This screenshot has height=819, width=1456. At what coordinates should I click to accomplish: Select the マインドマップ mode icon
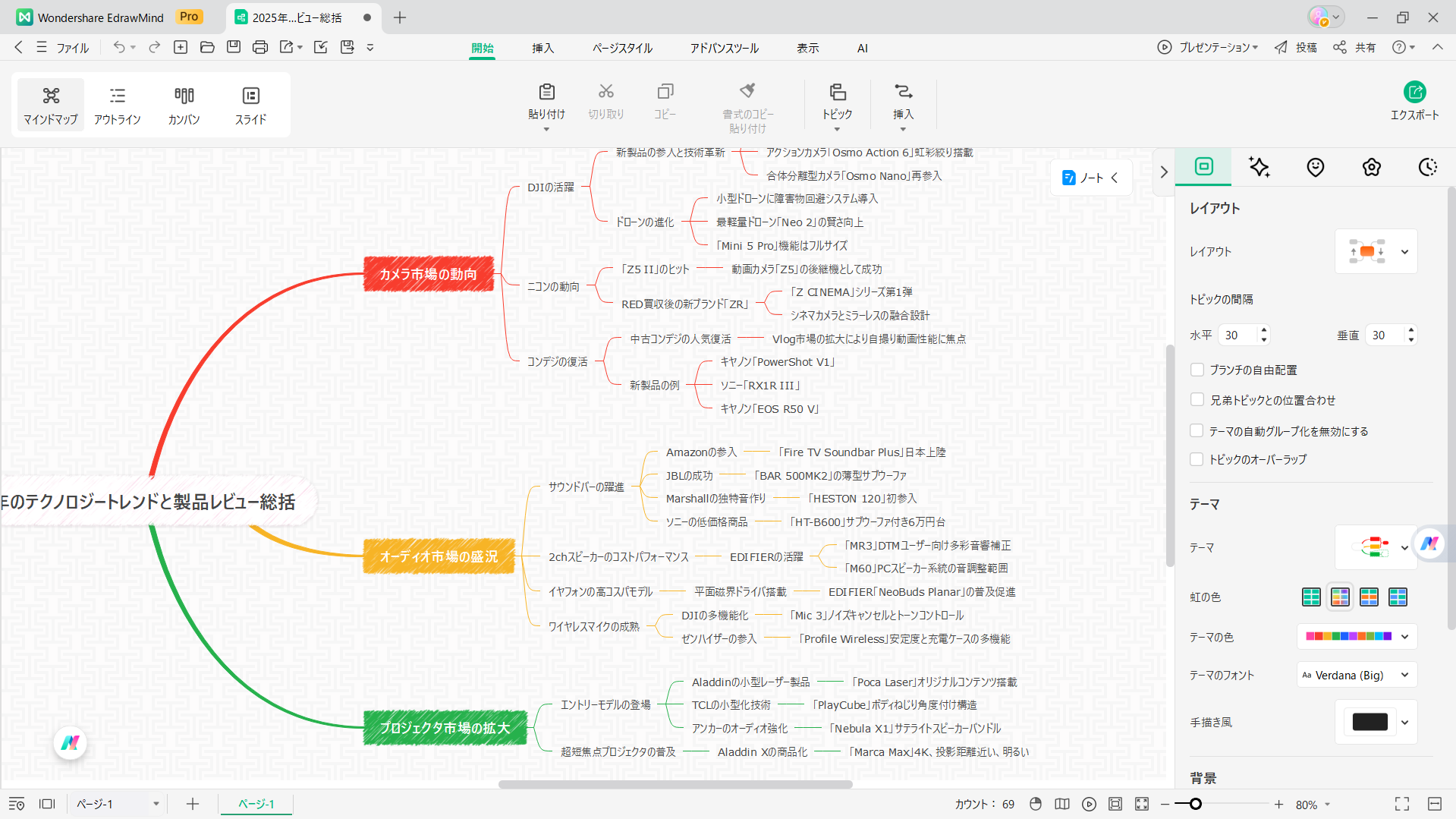click(50, 105)
